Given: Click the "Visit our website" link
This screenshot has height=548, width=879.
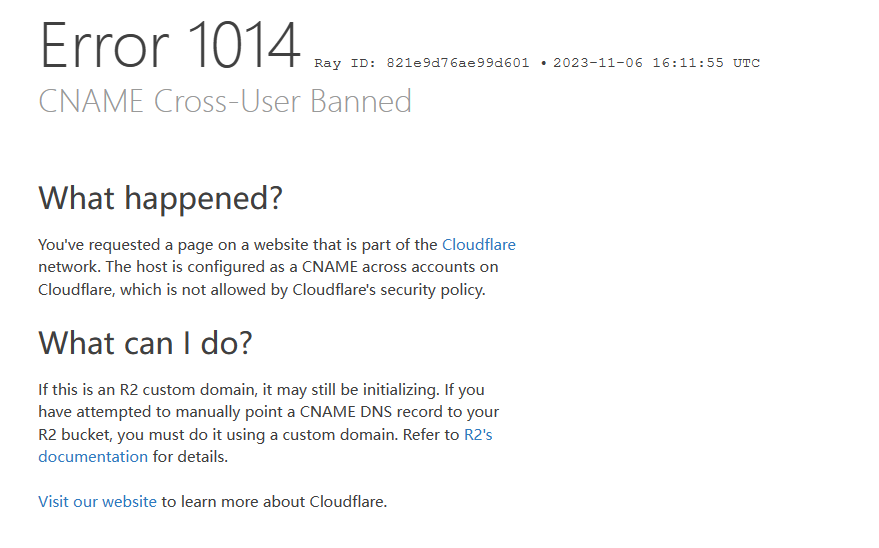Looking at the screenshot, I should (98, 501).
